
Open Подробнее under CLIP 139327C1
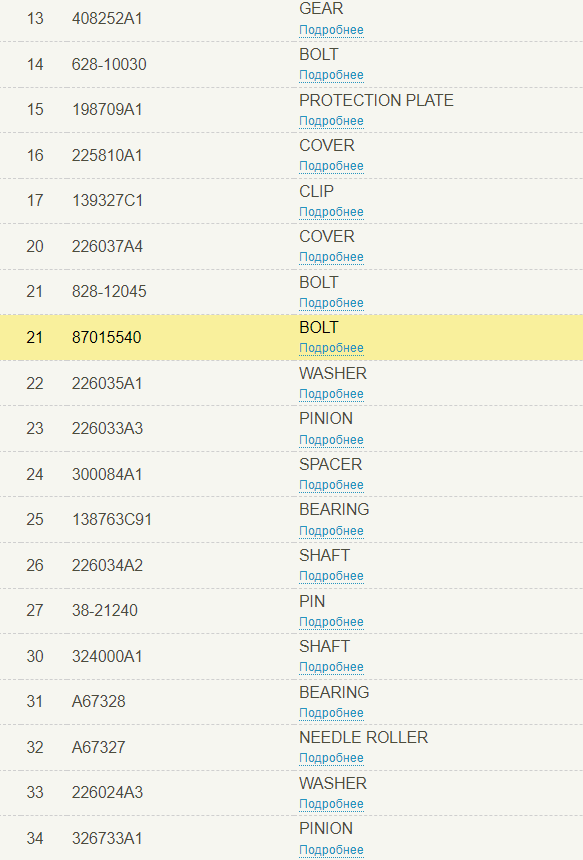click(x=331, y=212)
